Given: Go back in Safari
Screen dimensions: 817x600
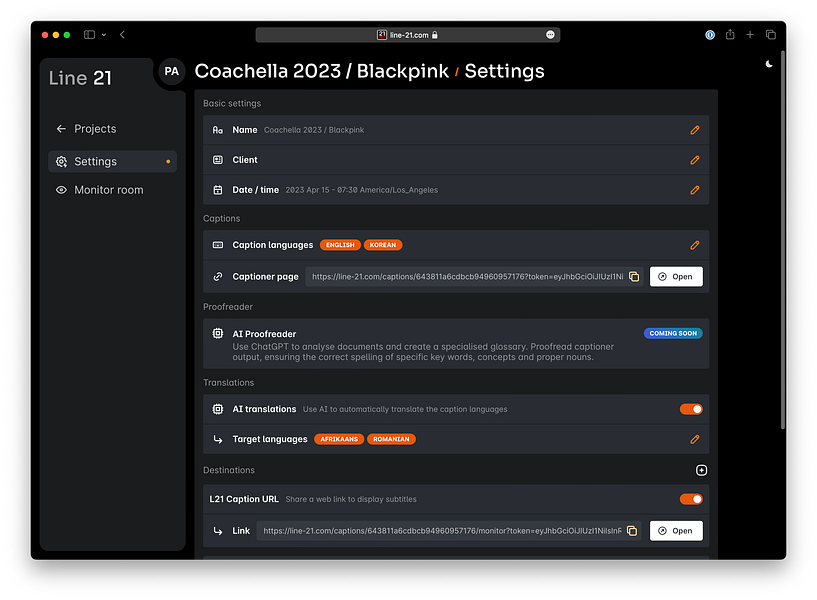Looking at the screenshot, I should 122,34.
